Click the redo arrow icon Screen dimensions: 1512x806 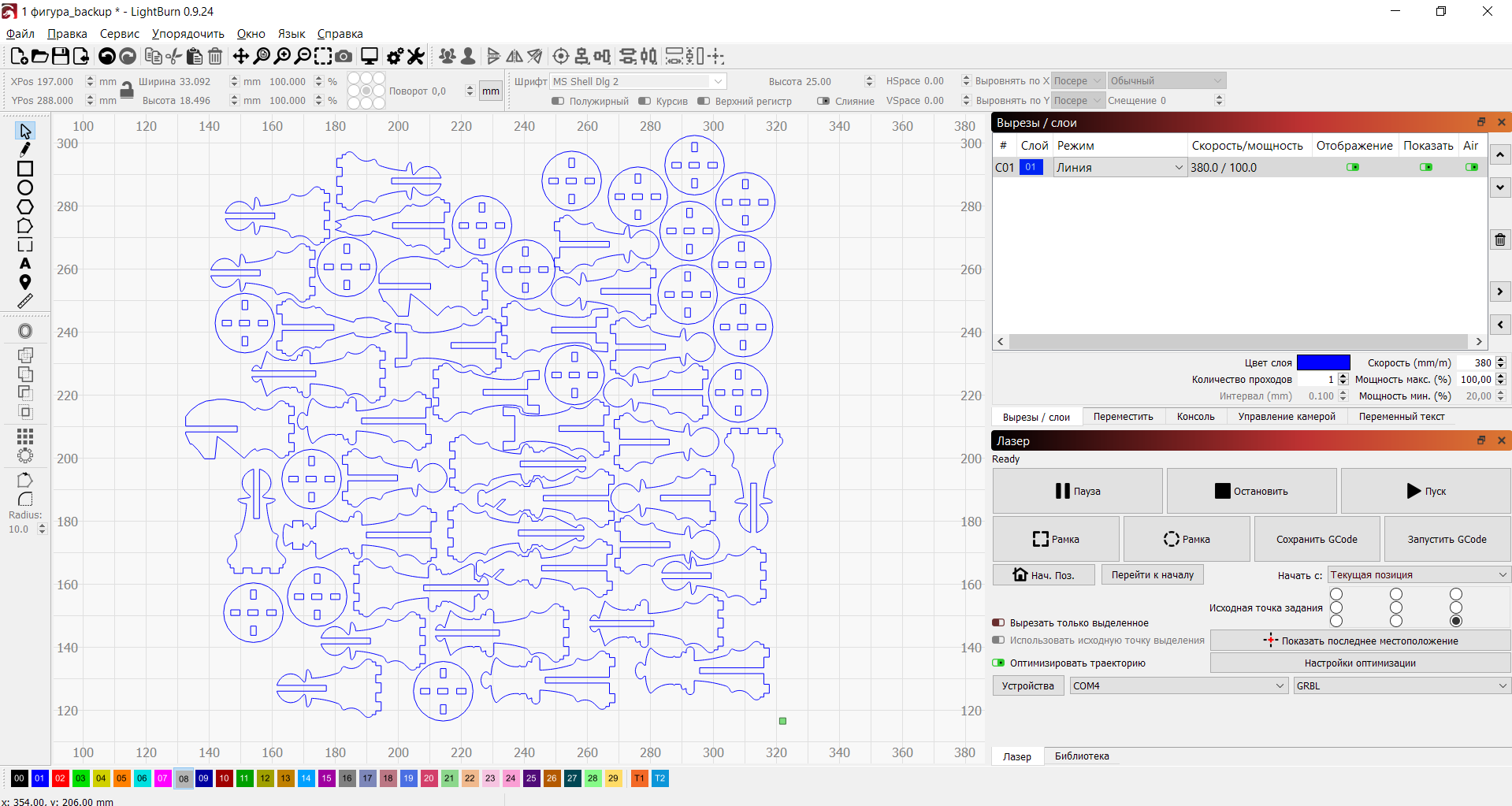coord(128,56)
